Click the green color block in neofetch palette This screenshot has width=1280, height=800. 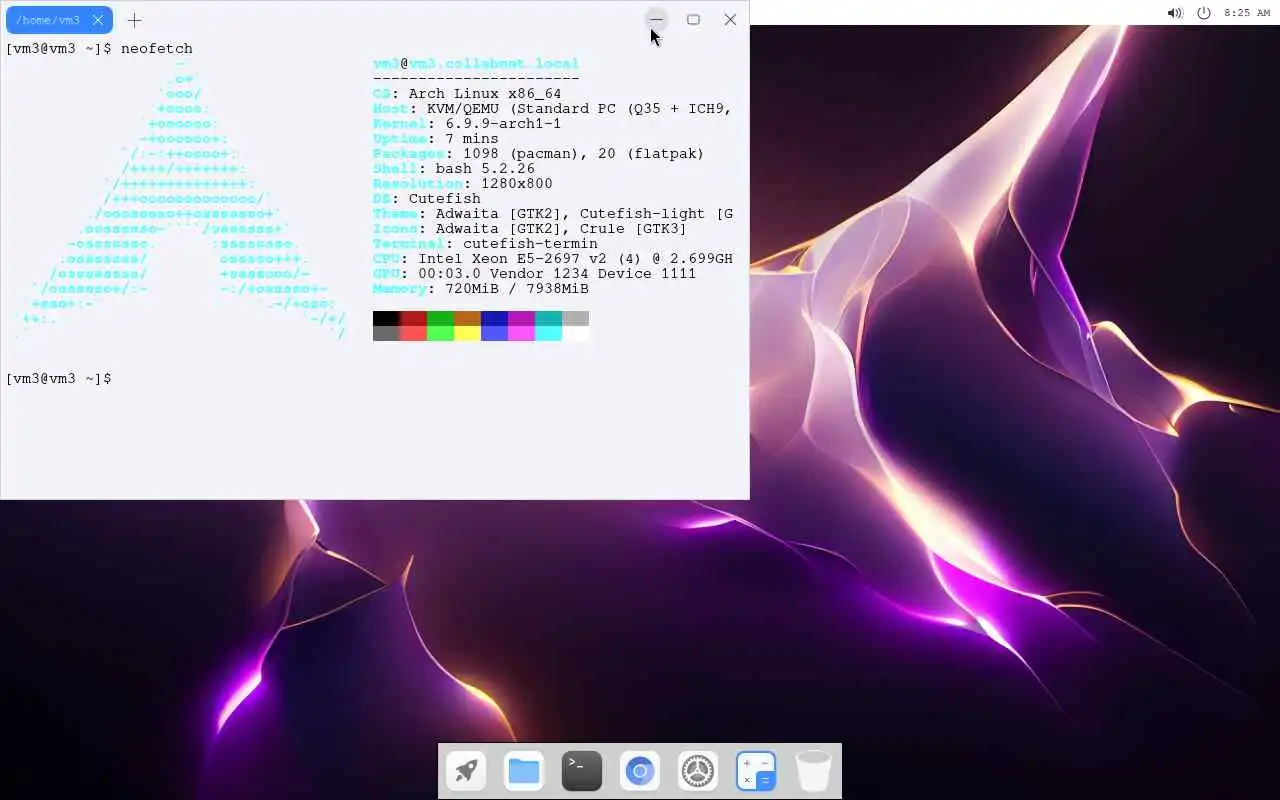(x=440, y=319)
